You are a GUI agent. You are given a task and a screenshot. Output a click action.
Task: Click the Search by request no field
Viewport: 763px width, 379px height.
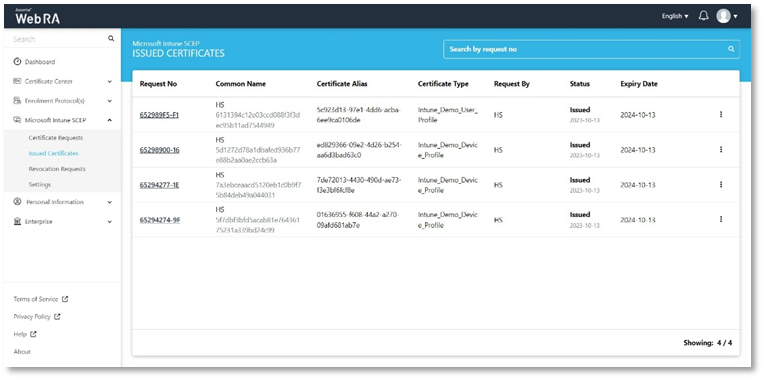tap(591, 49)
